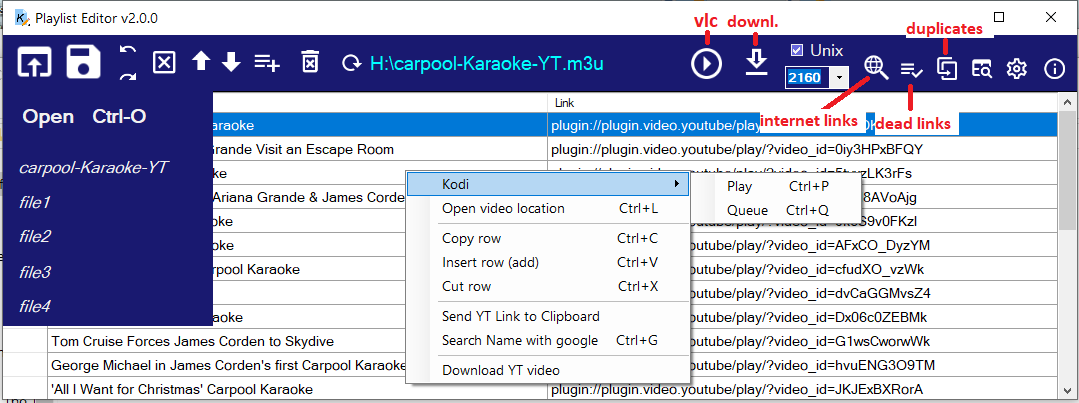Select Open video location
The height and width of the screenshot is (403, 1079).
point(548,208)
